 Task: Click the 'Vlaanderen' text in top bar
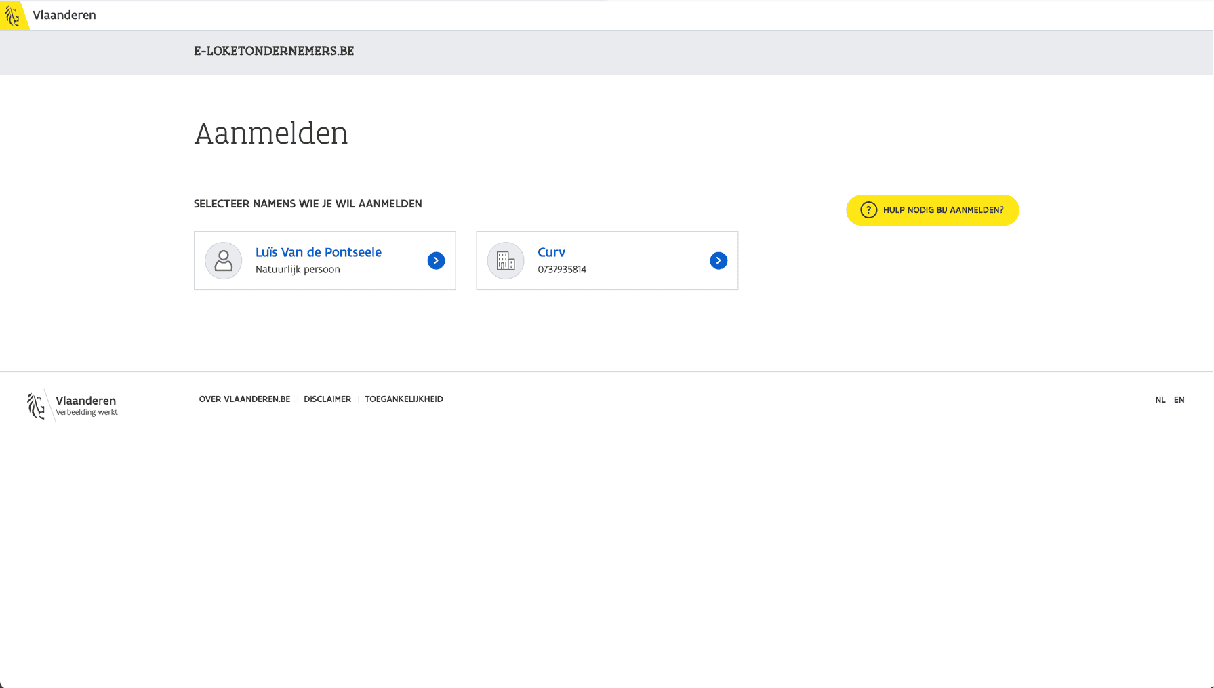[64, 15]
